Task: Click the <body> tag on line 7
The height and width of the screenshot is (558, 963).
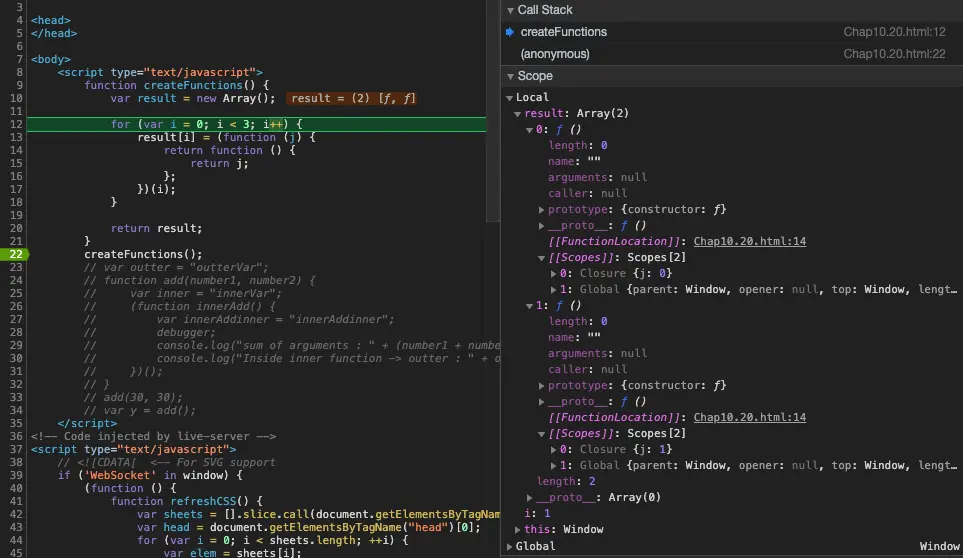Action: [51, 60]
